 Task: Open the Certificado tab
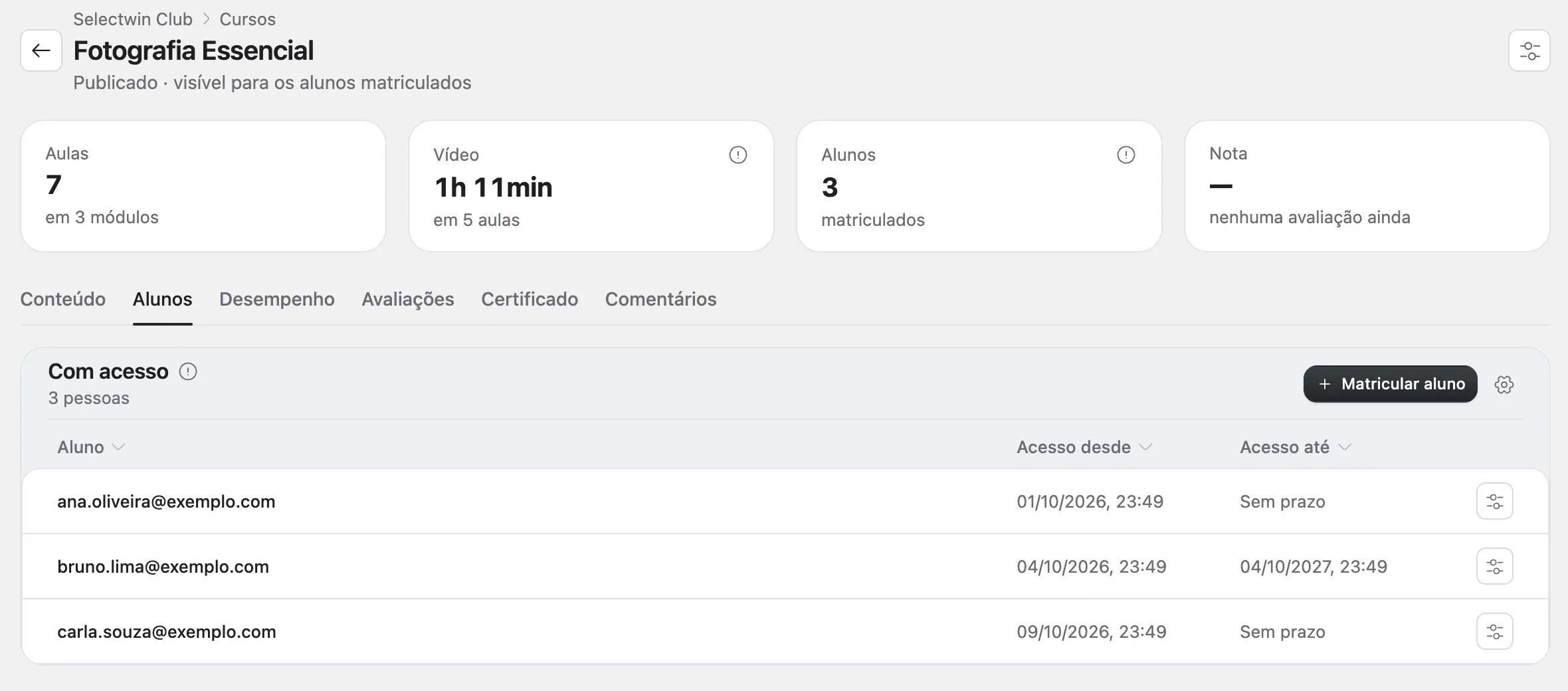point(529,299)
